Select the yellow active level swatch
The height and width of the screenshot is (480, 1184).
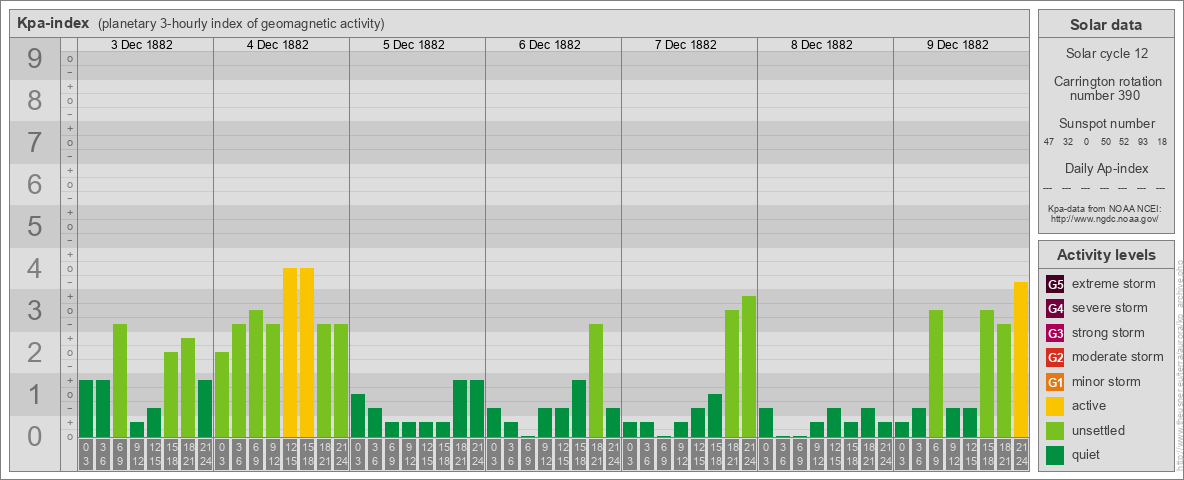point(1055,406)
